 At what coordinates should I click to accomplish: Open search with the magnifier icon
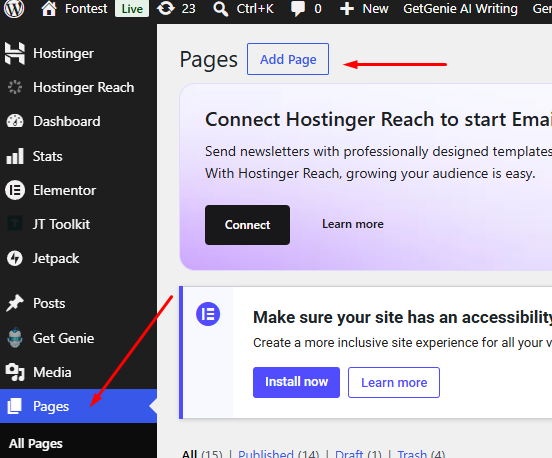point(220,9)
